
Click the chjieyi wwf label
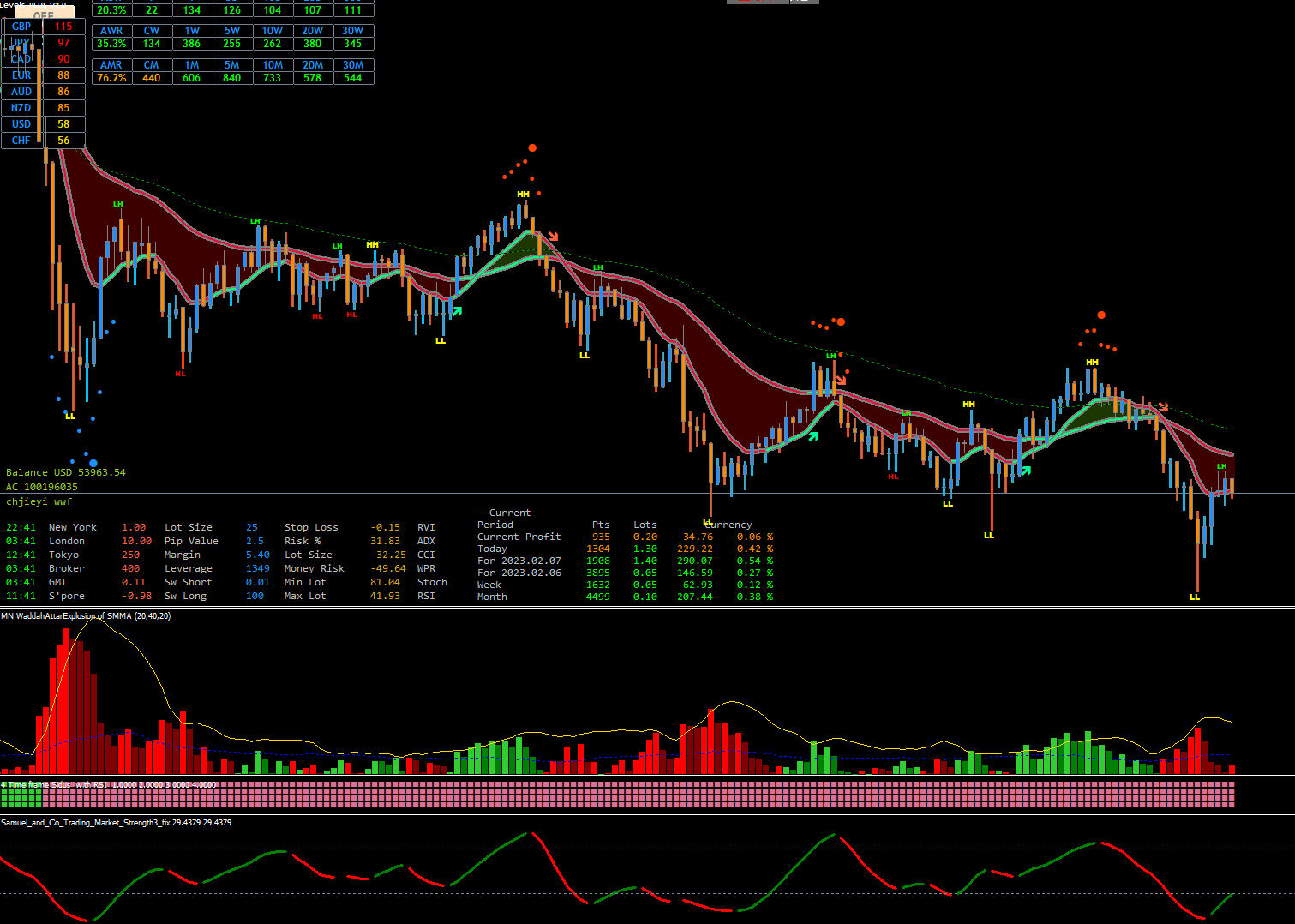click(39, 501)
